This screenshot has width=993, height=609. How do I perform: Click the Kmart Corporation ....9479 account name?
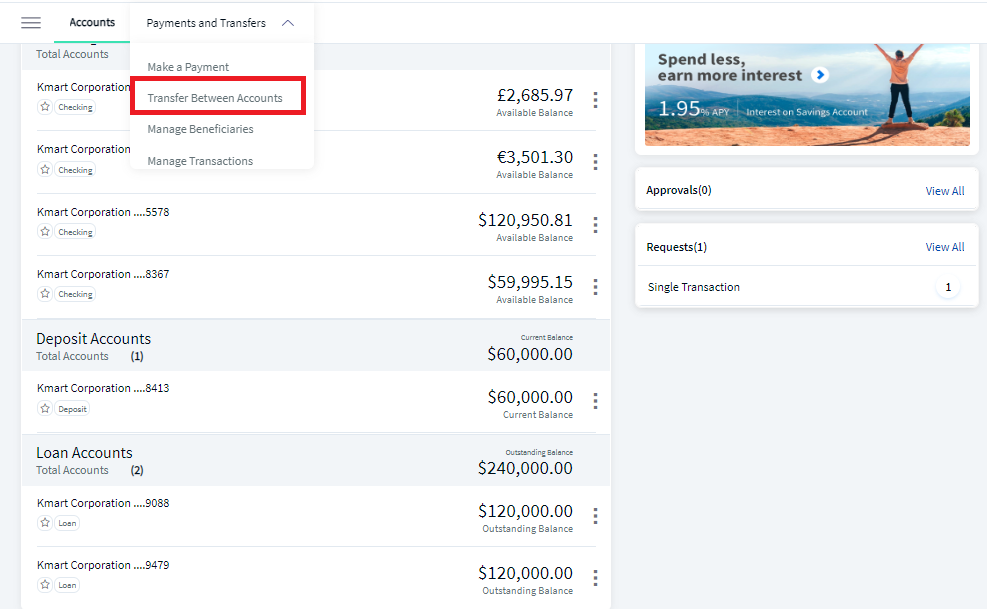(x=103, y=565)
